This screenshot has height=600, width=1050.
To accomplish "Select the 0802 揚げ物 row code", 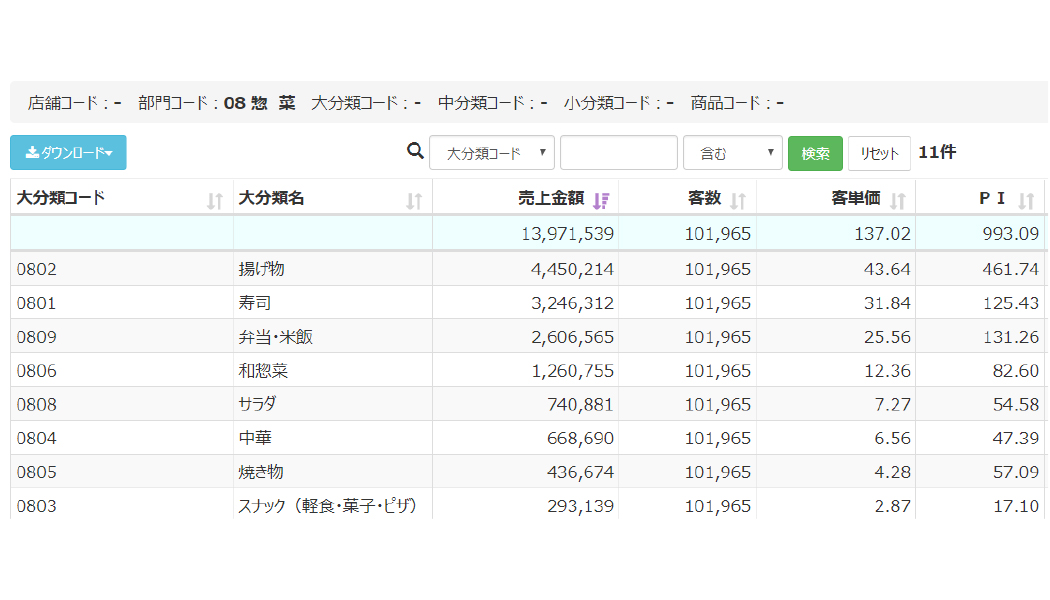I will point(37,269).
